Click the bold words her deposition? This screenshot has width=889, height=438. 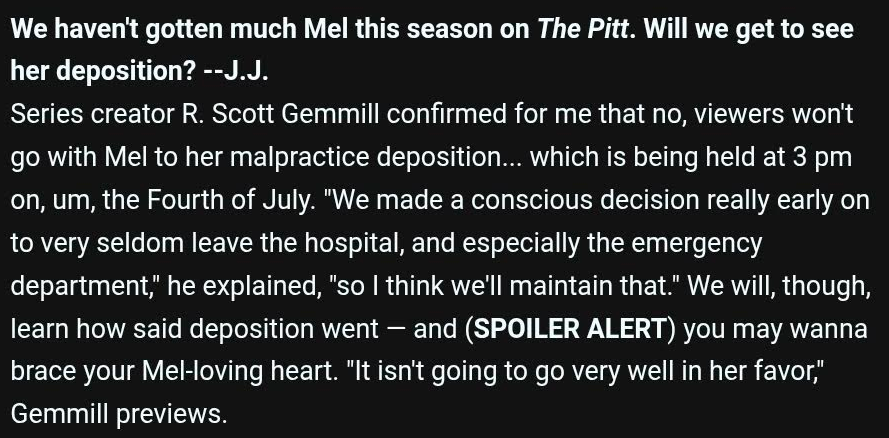point(103,72)
